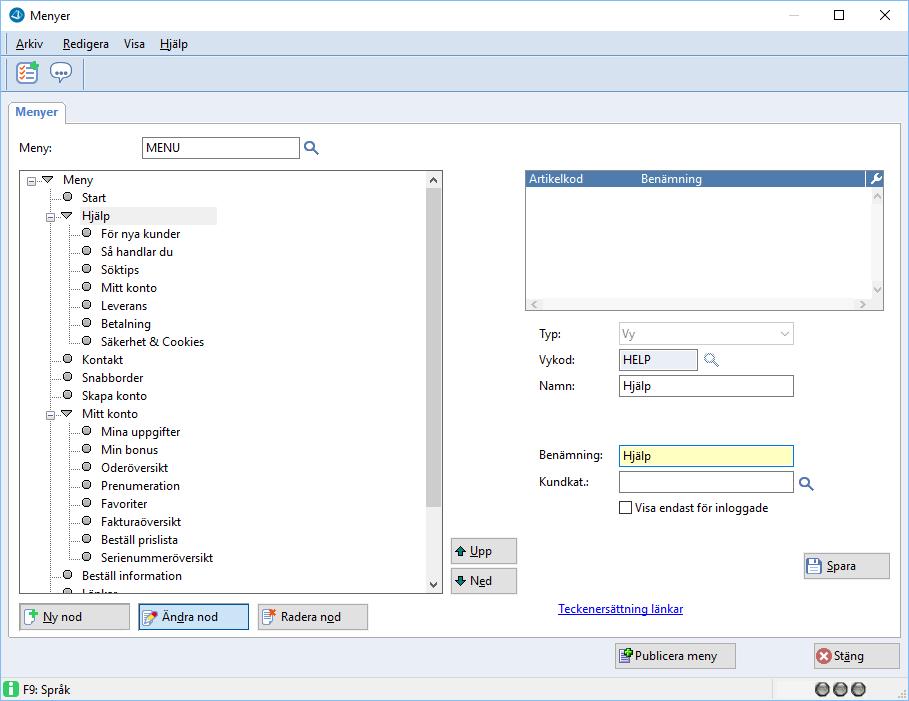Click the bullet icon of Favoriter node
This screenshot has width=909, height=701.
(x=86, y=503)
